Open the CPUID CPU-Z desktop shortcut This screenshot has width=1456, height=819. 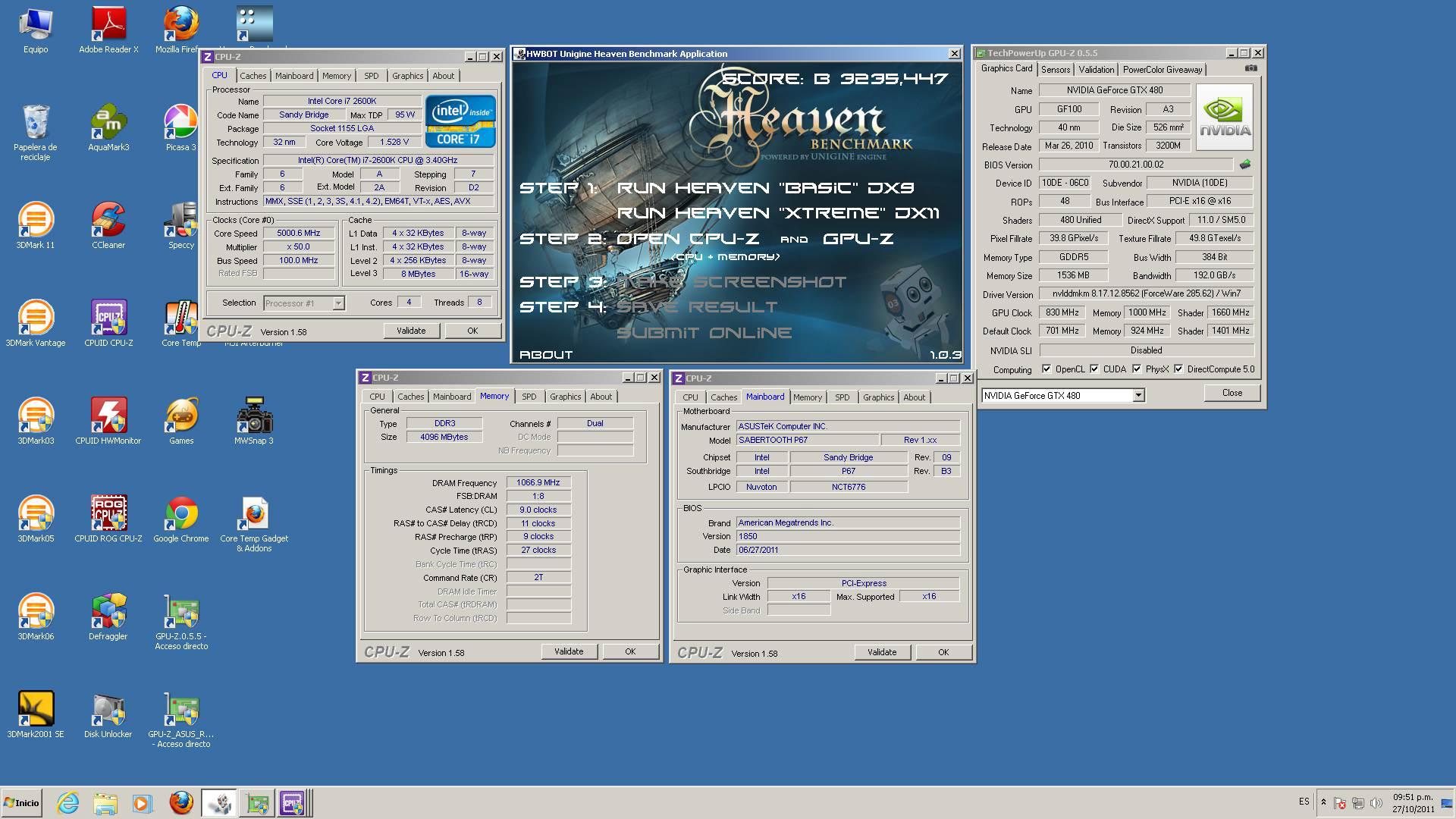[x=108, y=323]
